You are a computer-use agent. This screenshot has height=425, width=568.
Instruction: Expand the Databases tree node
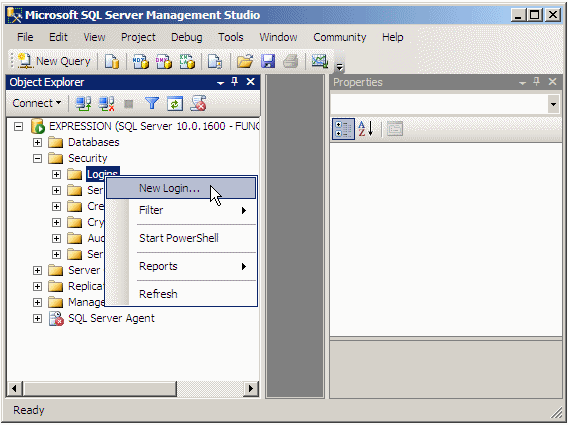[x=37, y=142]
